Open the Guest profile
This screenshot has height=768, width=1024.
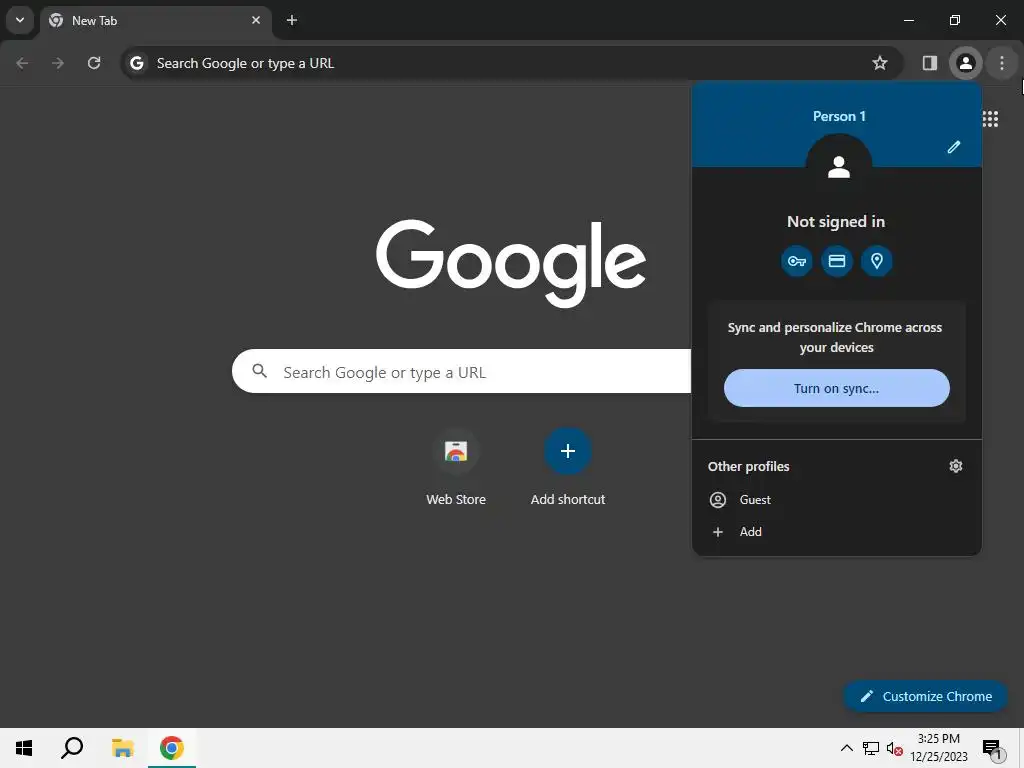point(837,500)
